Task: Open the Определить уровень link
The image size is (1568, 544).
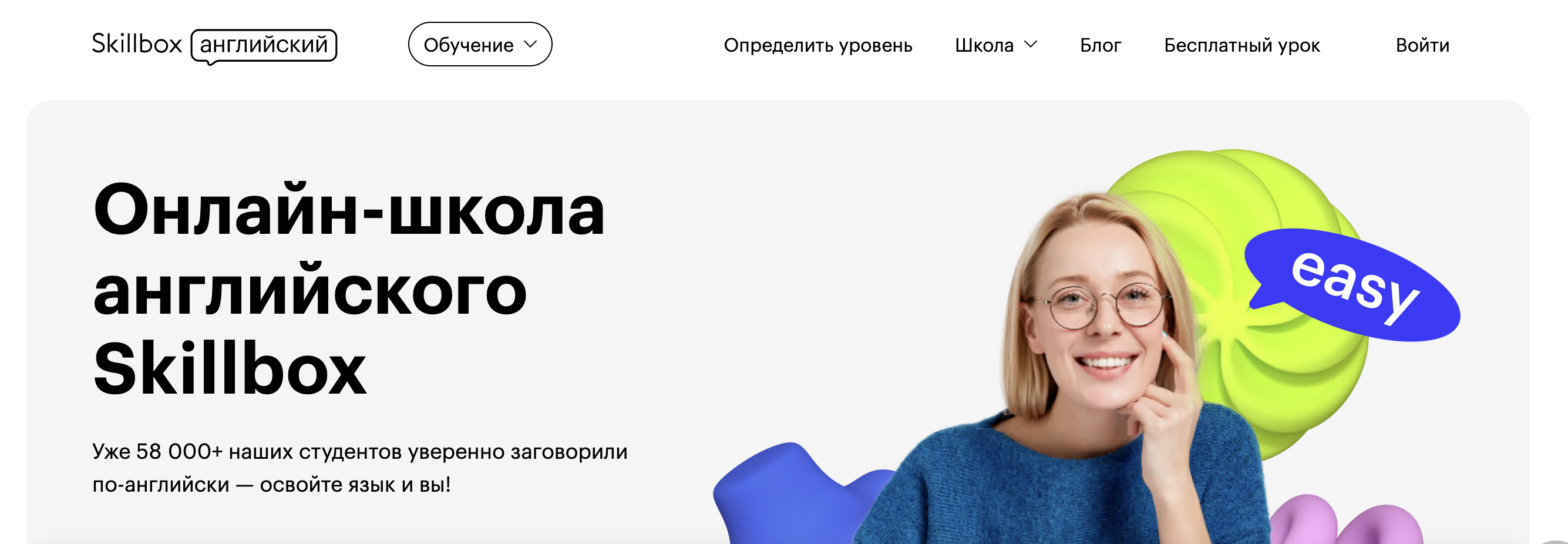Action: [817, 45]
